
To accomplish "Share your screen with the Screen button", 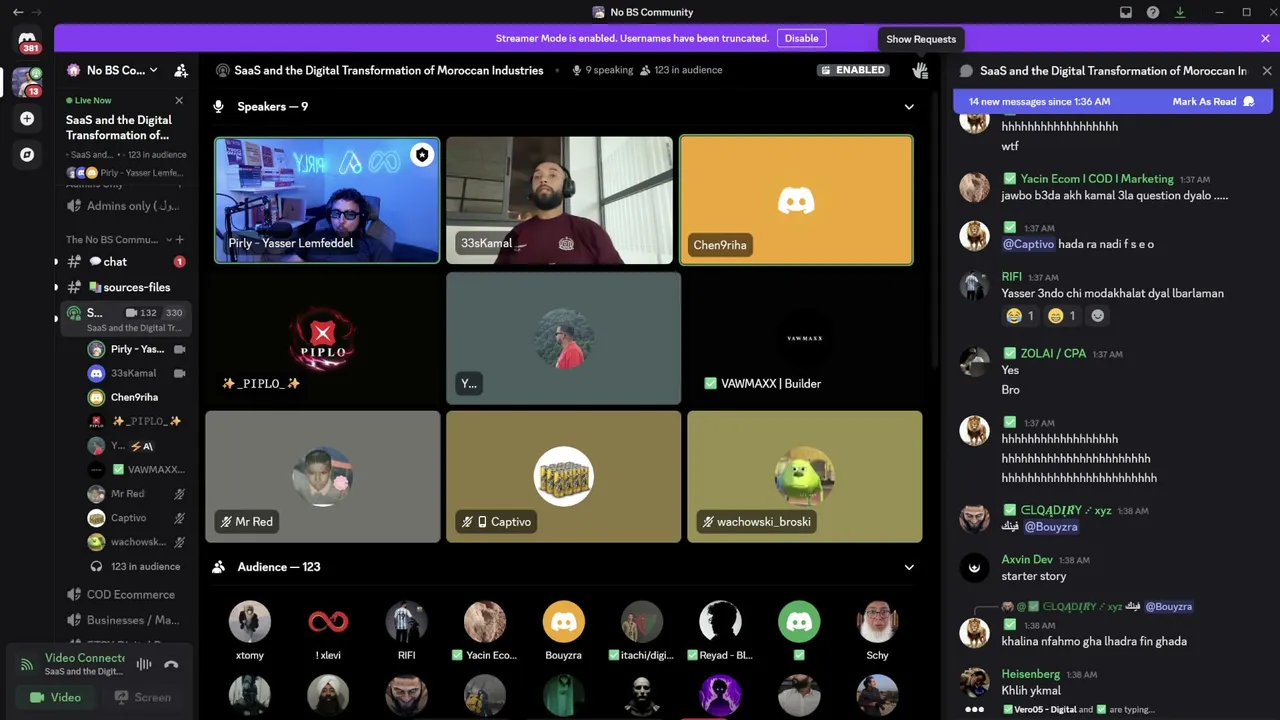I will [x=142, y=697].
